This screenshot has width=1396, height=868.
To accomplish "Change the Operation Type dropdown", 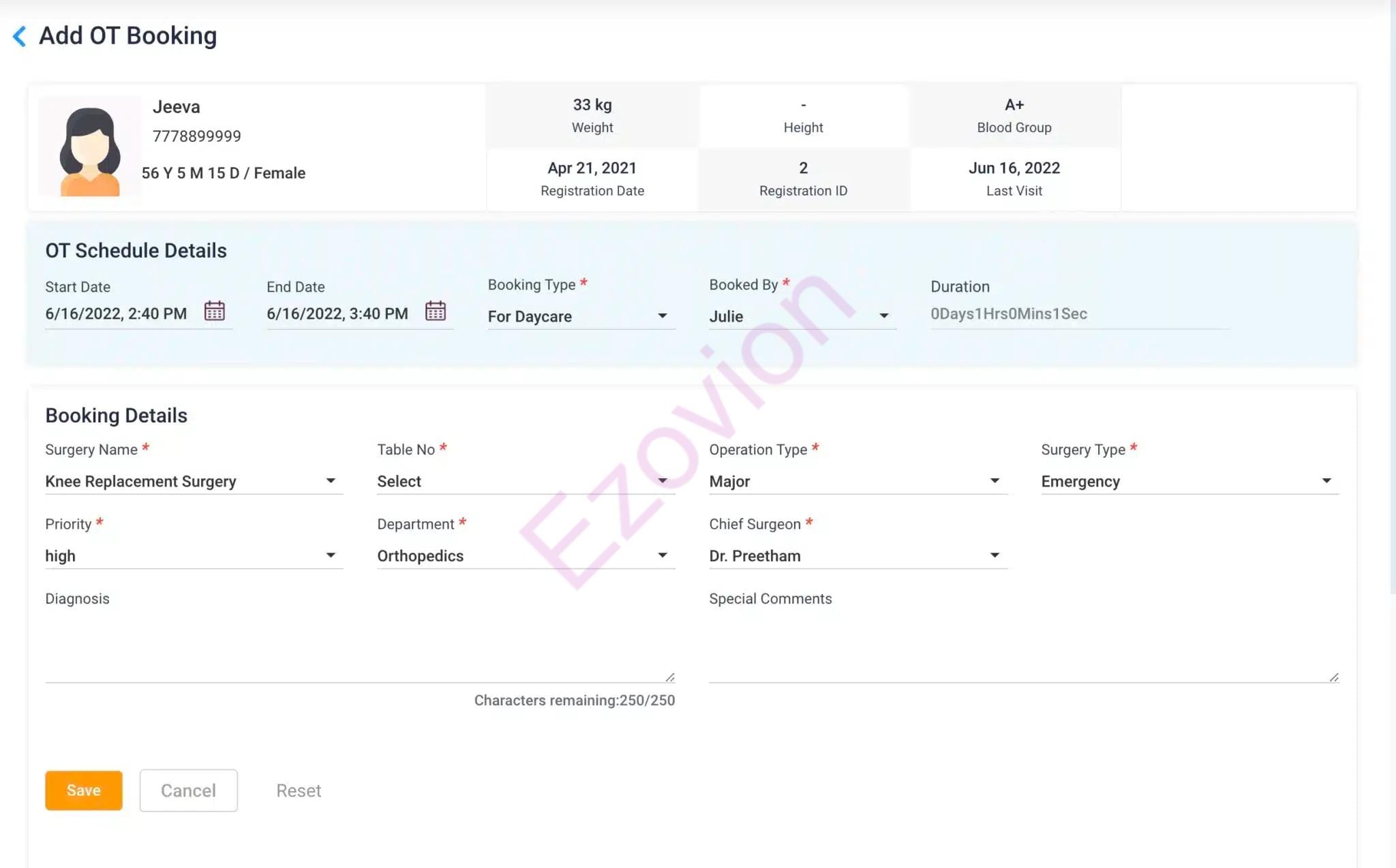I will (x=857, y=481).
